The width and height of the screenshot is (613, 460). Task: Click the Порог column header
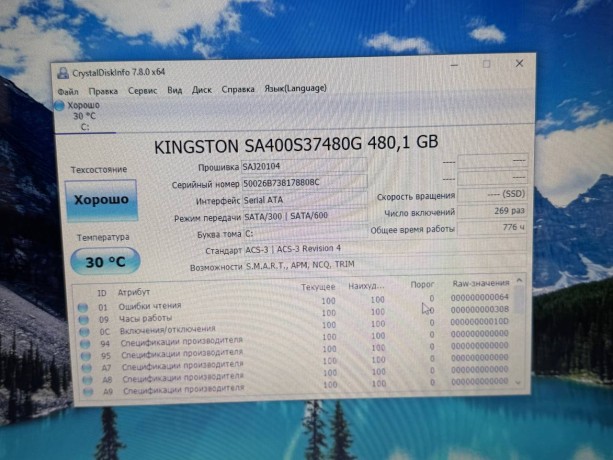pos(422,285)
